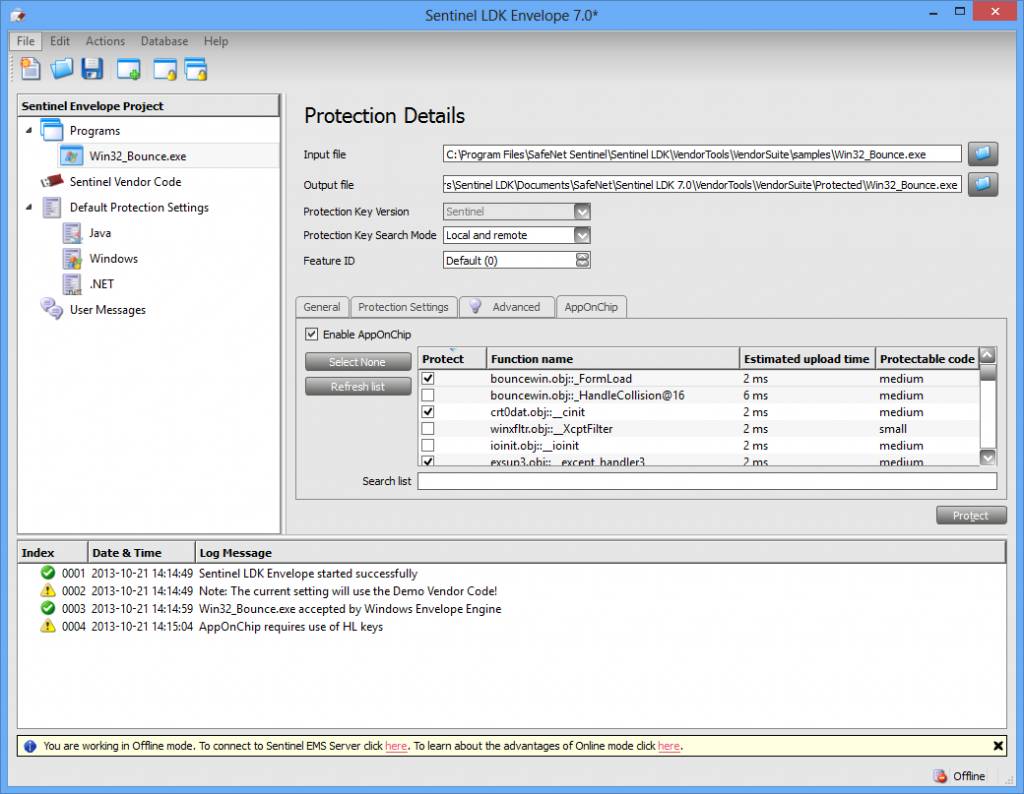Click the function list scrollbar down arrow

click(988, 458)
